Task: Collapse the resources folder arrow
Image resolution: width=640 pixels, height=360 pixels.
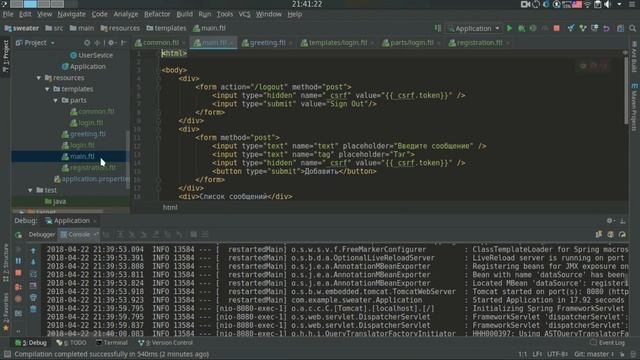Action: [39, 78]
